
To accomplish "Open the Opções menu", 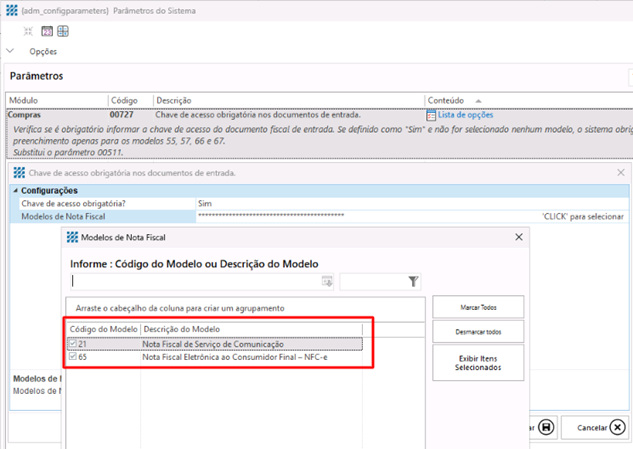I will [x=43, y=51].
